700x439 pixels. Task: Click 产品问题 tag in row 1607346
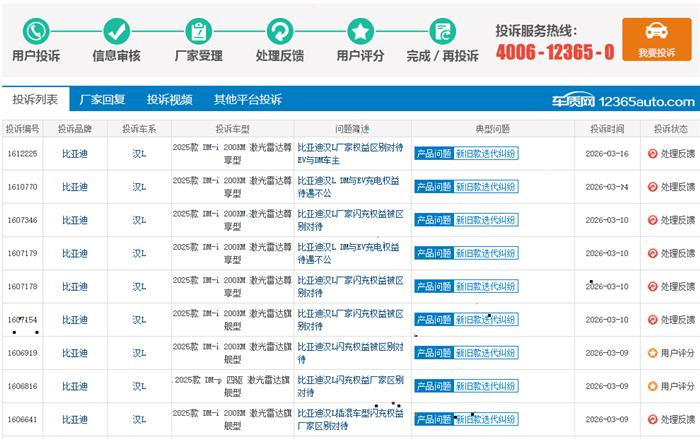[x=432, y=220]
